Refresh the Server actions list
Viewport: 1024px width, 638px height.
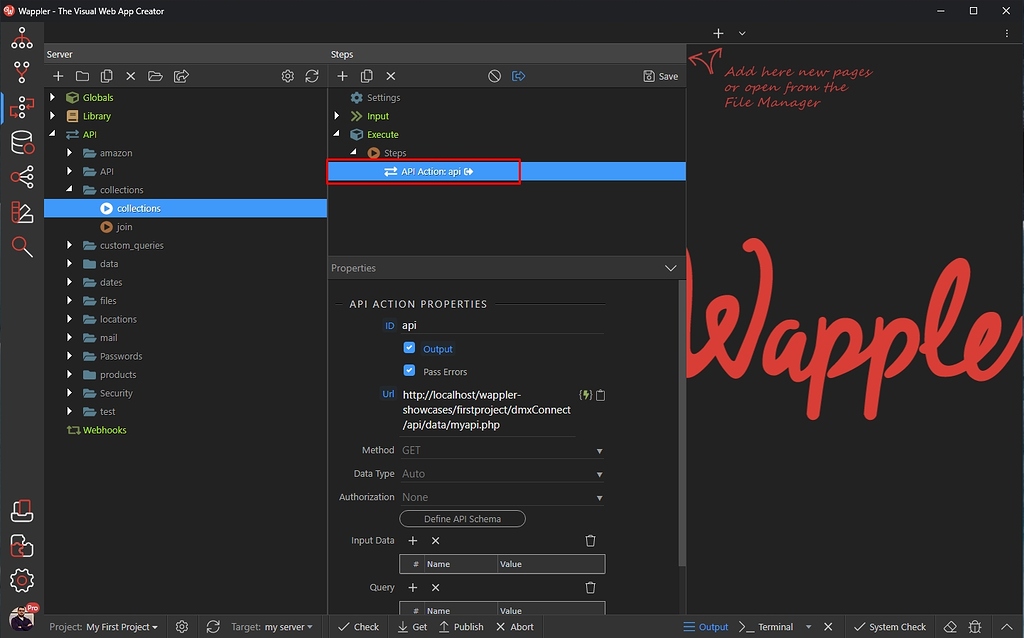coord(313,75)
